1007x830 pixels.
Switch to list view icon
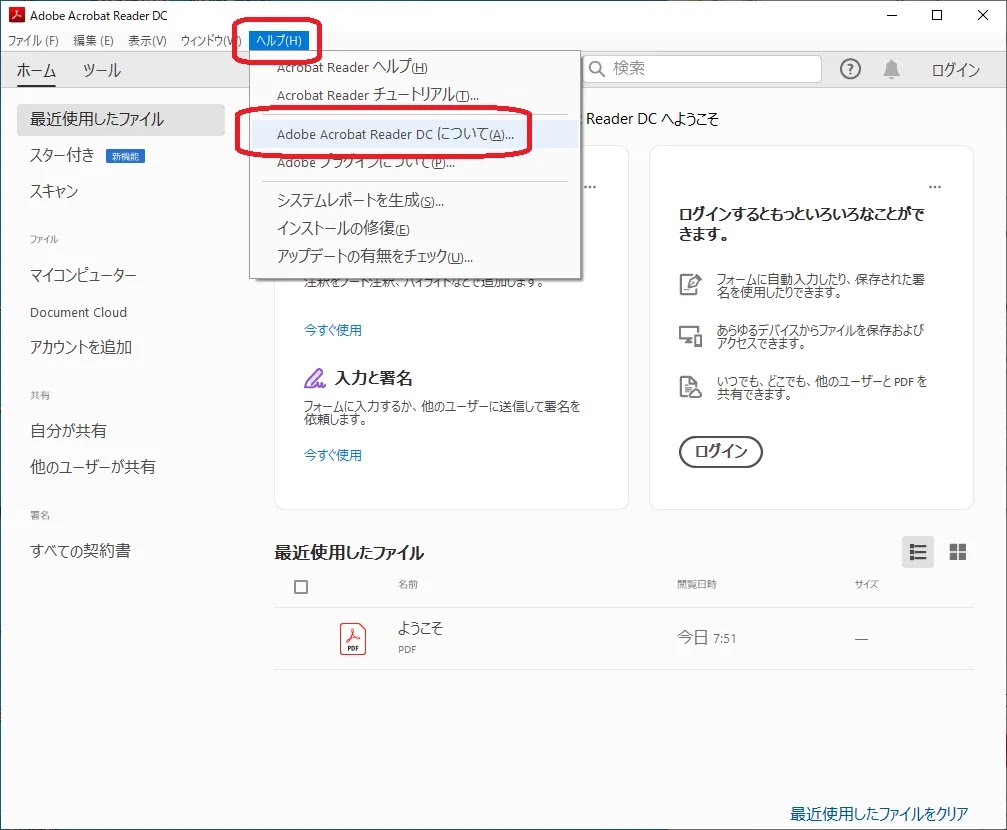click(x=918, y=552)
